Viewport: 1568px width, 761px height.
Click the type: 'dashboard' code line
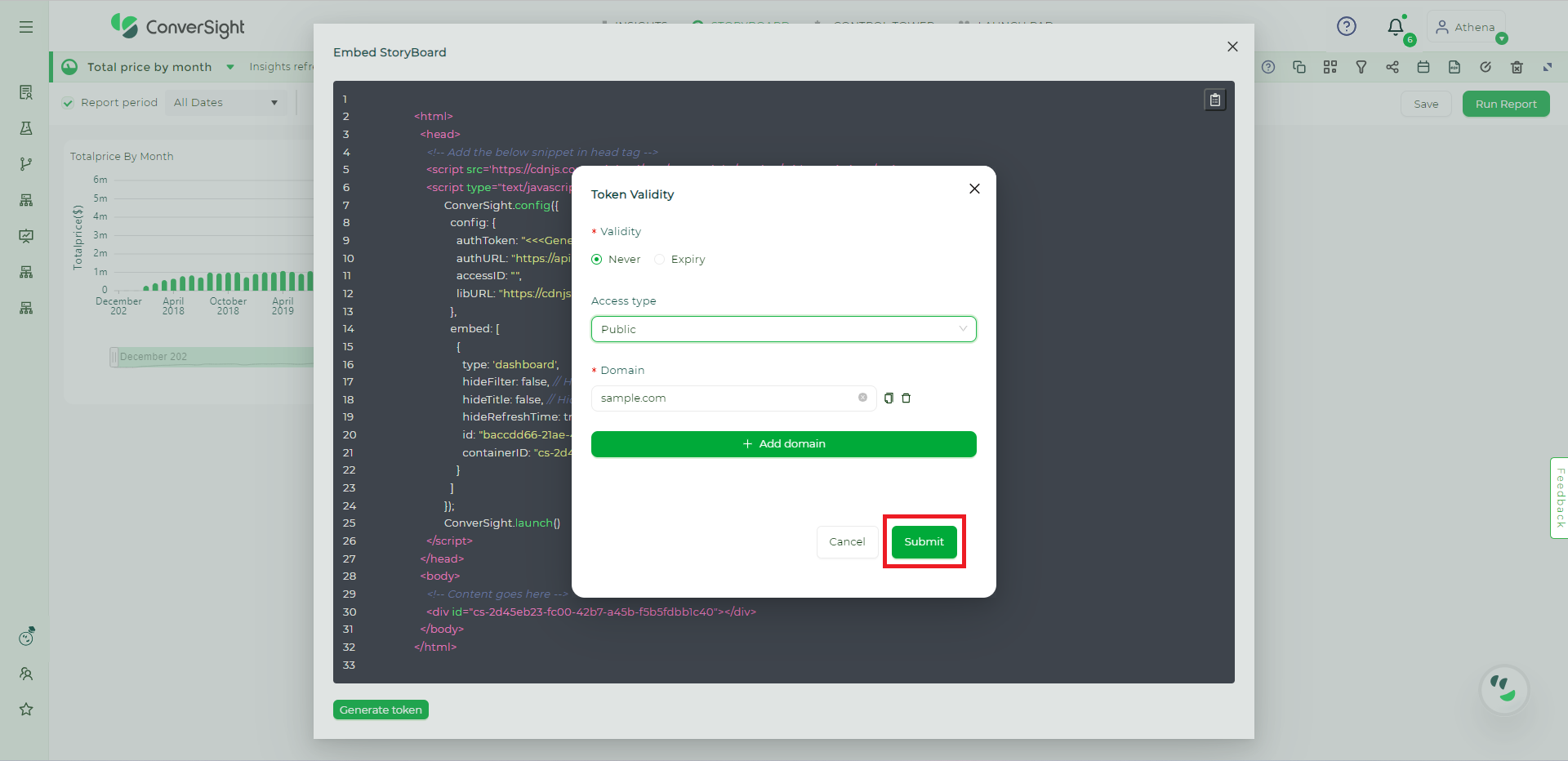510,364
